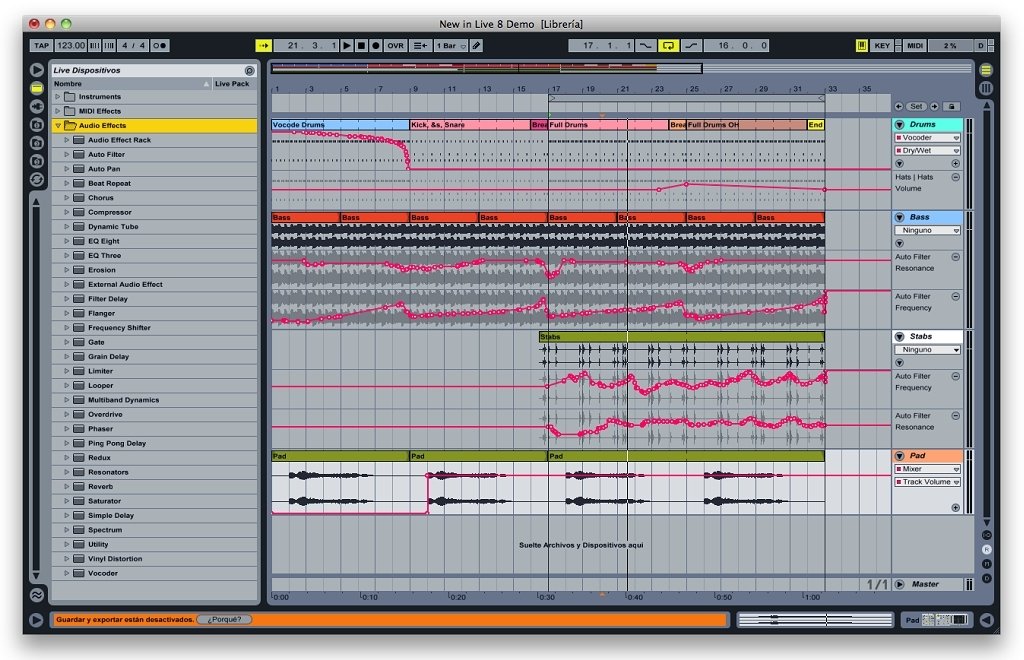Open the Dry/Wet control chooser

[927, 151]
